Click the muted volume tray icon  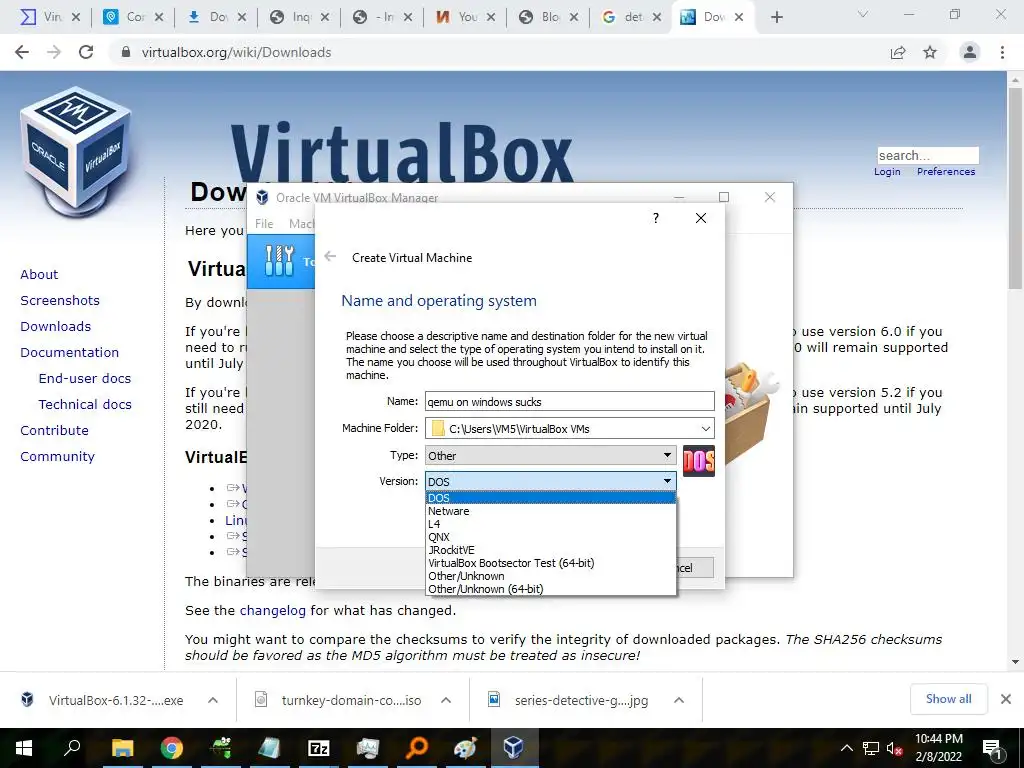click(894, 748)
